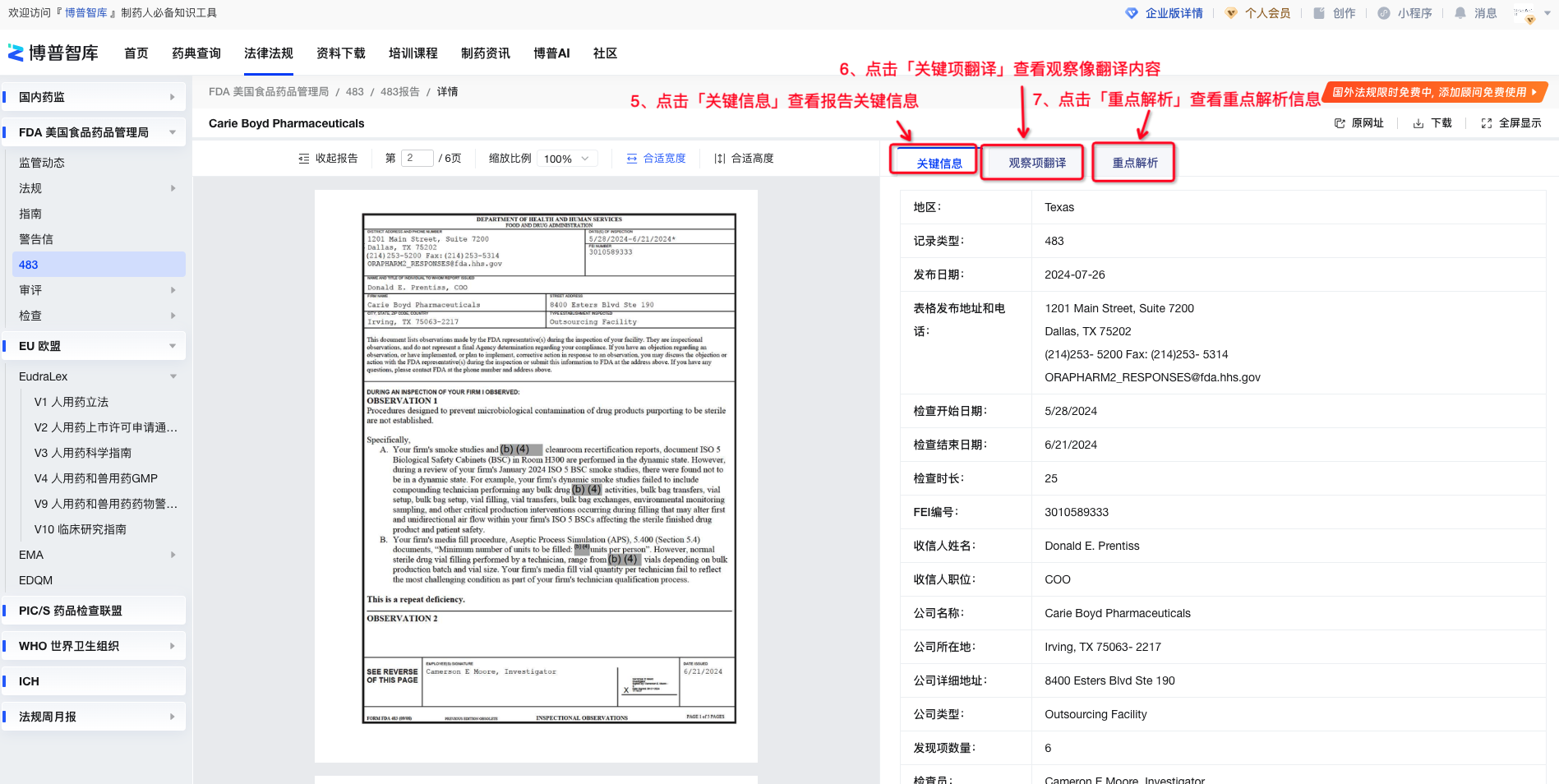Click the 博普智库 logo
Screen dimensions: 1559x784
(x=53, y=53)
